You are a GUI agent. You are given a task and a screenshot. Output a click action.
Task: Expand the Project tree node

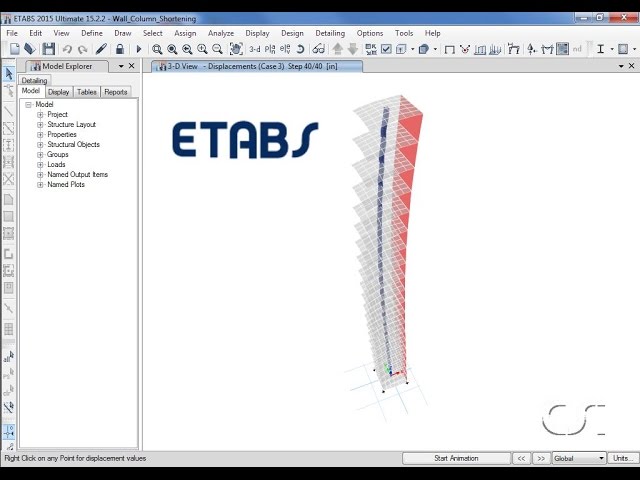(40, 114)
